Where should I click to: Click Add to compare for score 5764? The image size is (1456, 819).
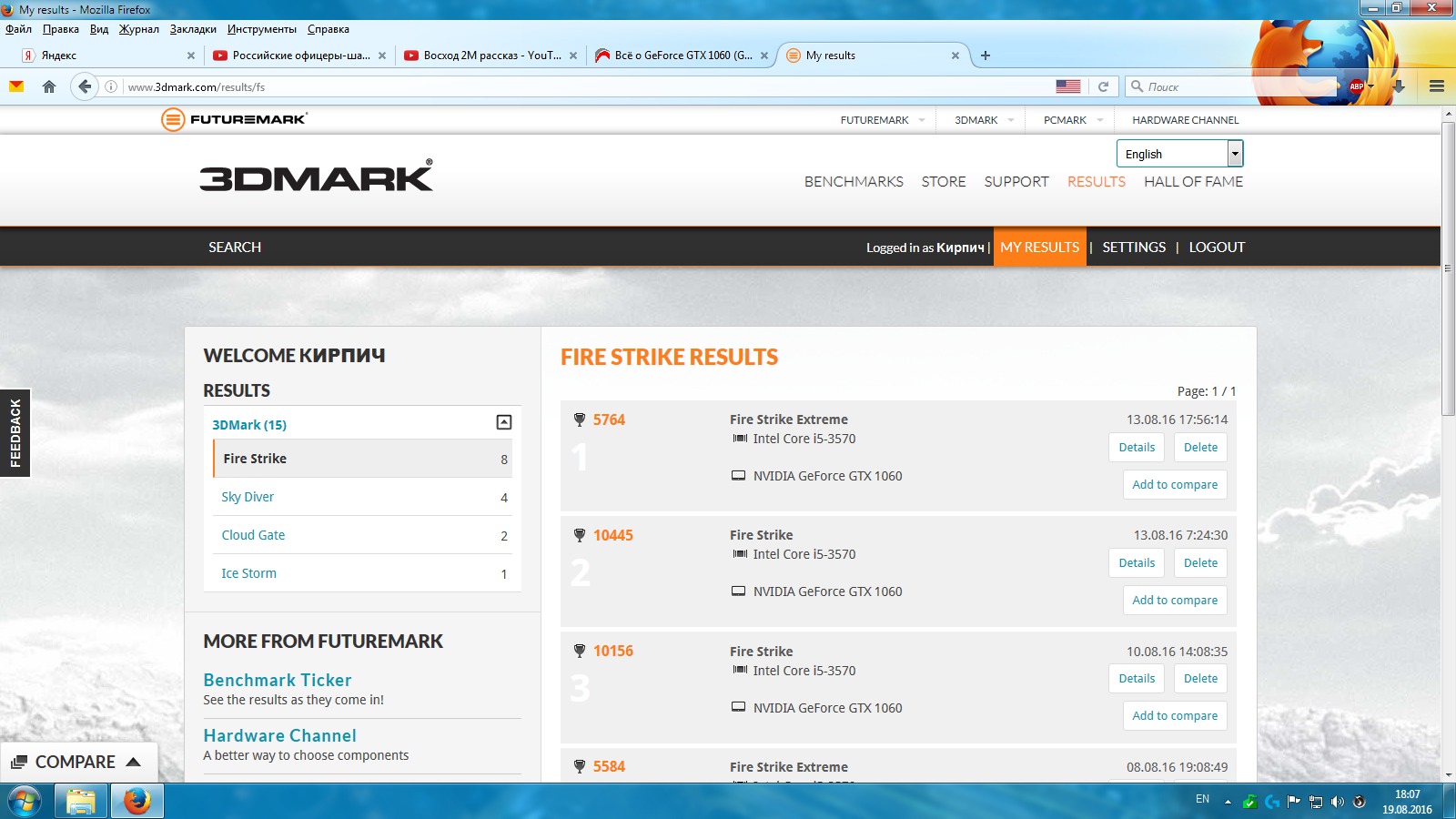[1175, 484]
